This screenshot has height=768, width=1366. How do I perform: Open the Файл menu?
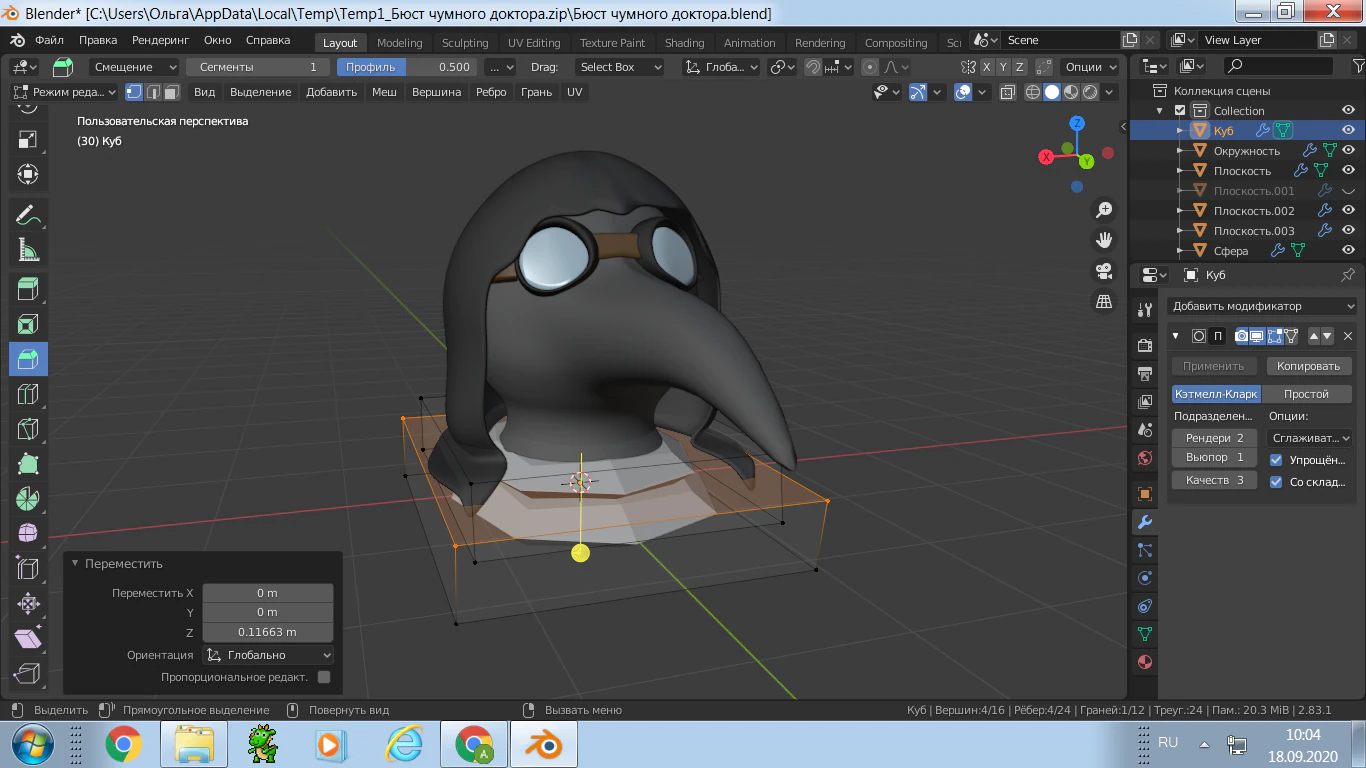(x=49, y=41)
